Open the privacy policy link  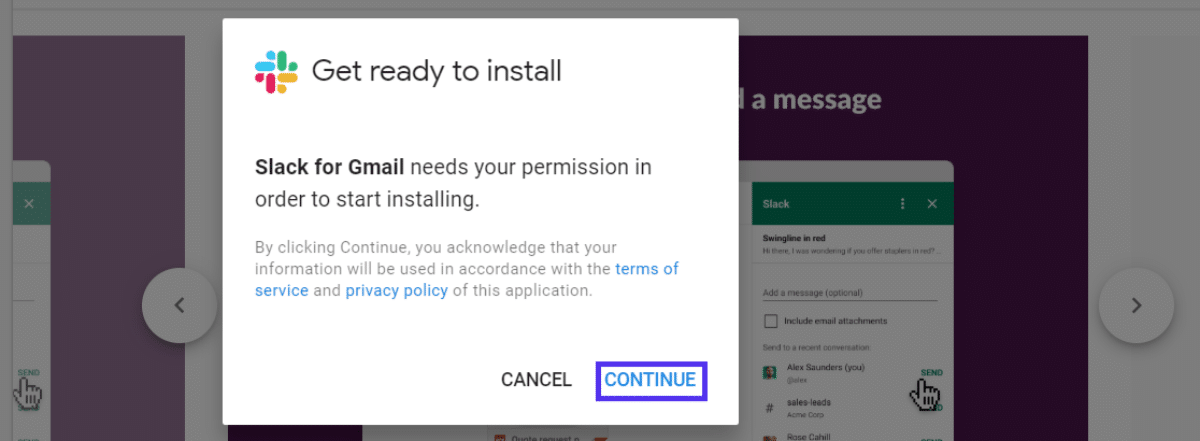pyautogui.click(x=397, y=291)
